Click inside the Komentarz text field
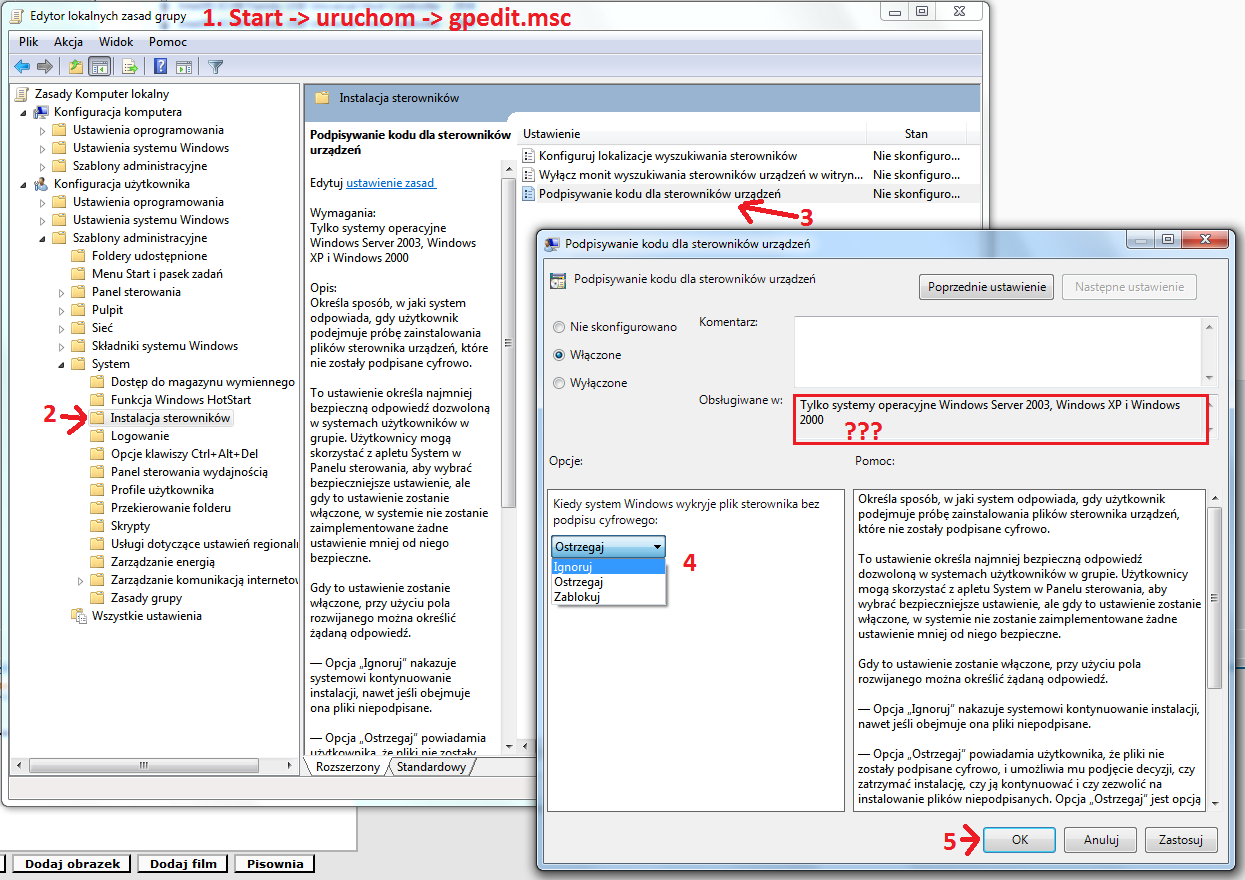The width and height of the screenshot is (1245, 880). 998,350
